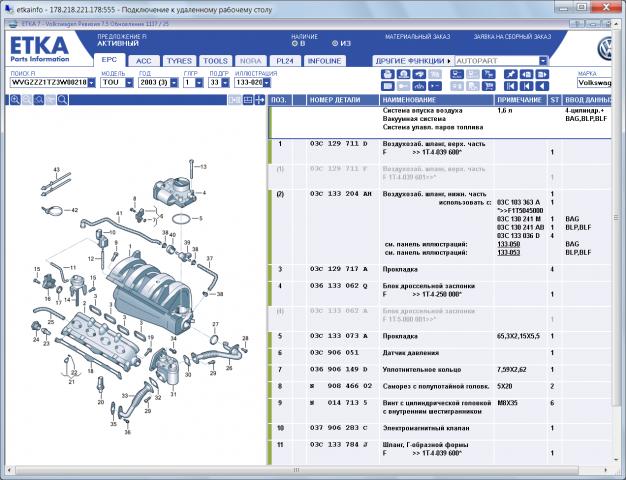Open the ИЛЛЮСТРАЦИЯ 133-020 dropdown

267,83
